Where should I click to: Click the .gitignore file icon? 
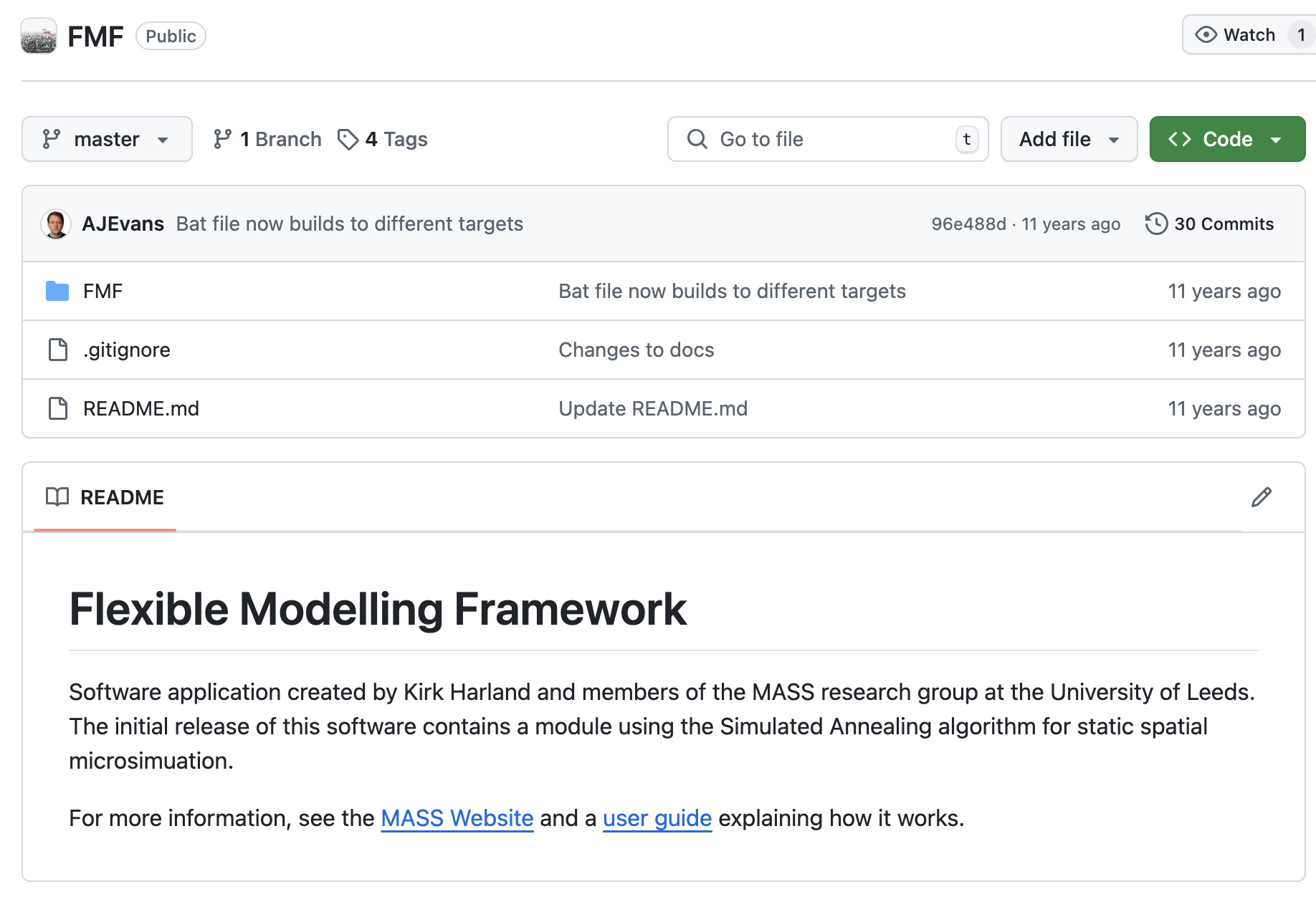coord(57,350)
